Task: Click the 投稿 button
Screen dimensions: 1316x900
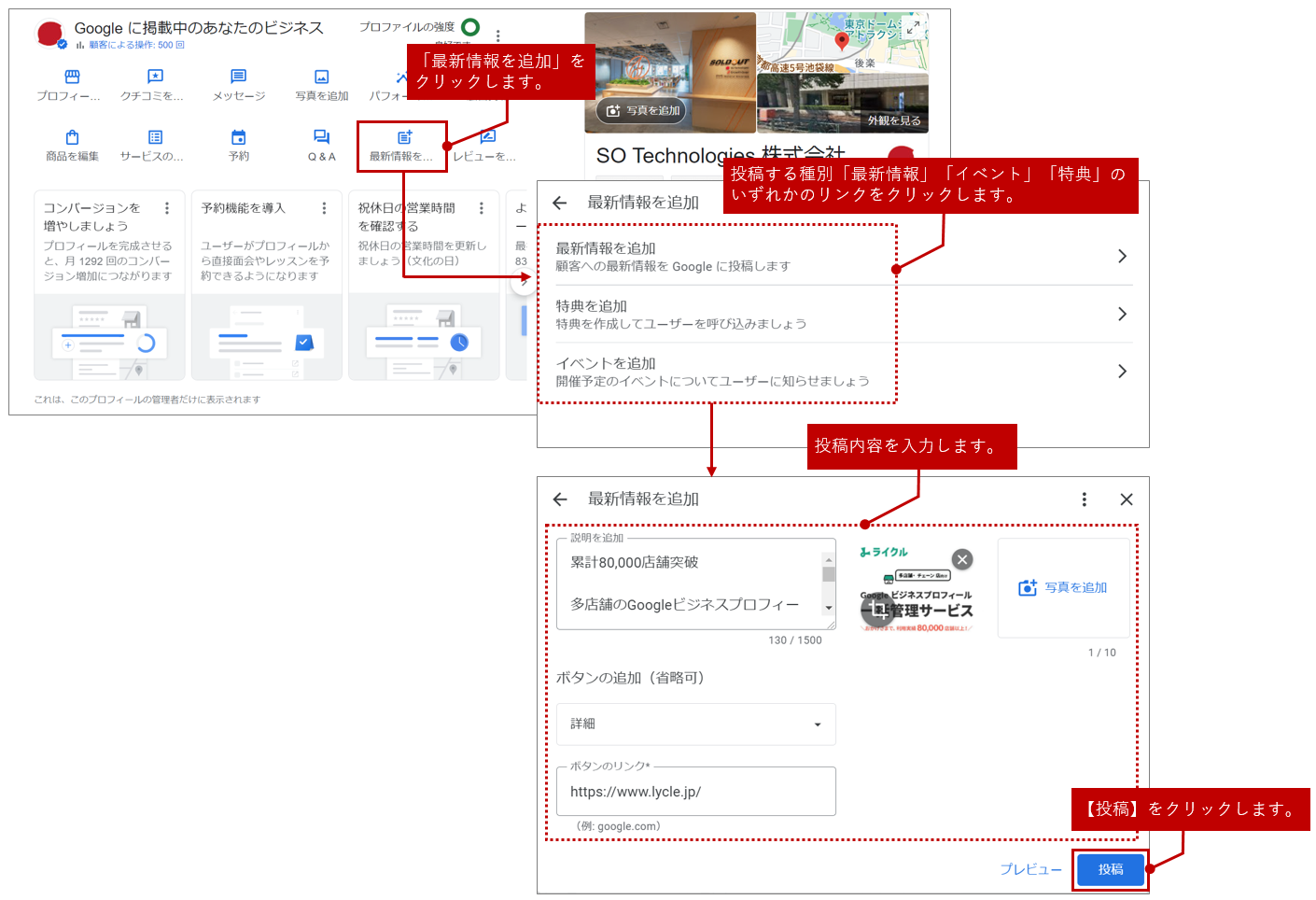Action: pyautogui.click(x=1110, y=869)
